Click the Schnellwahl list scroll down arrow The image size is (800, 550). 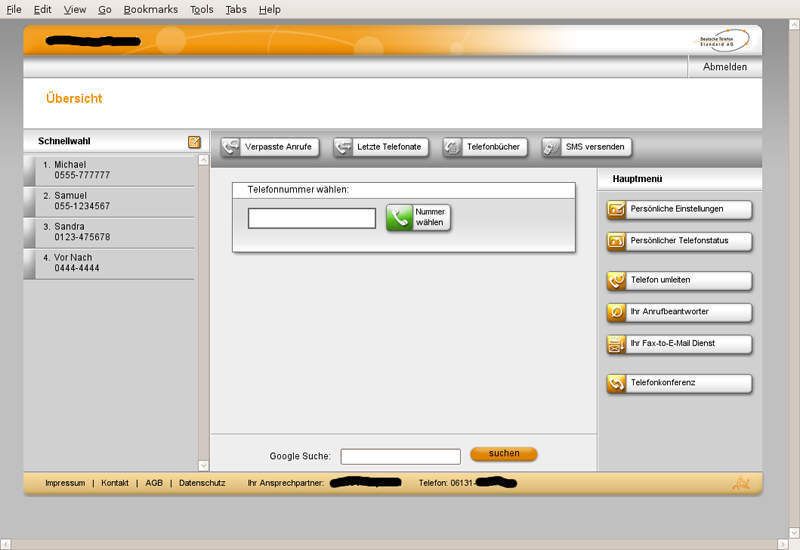pyautogui.click(x=203, y=465)
